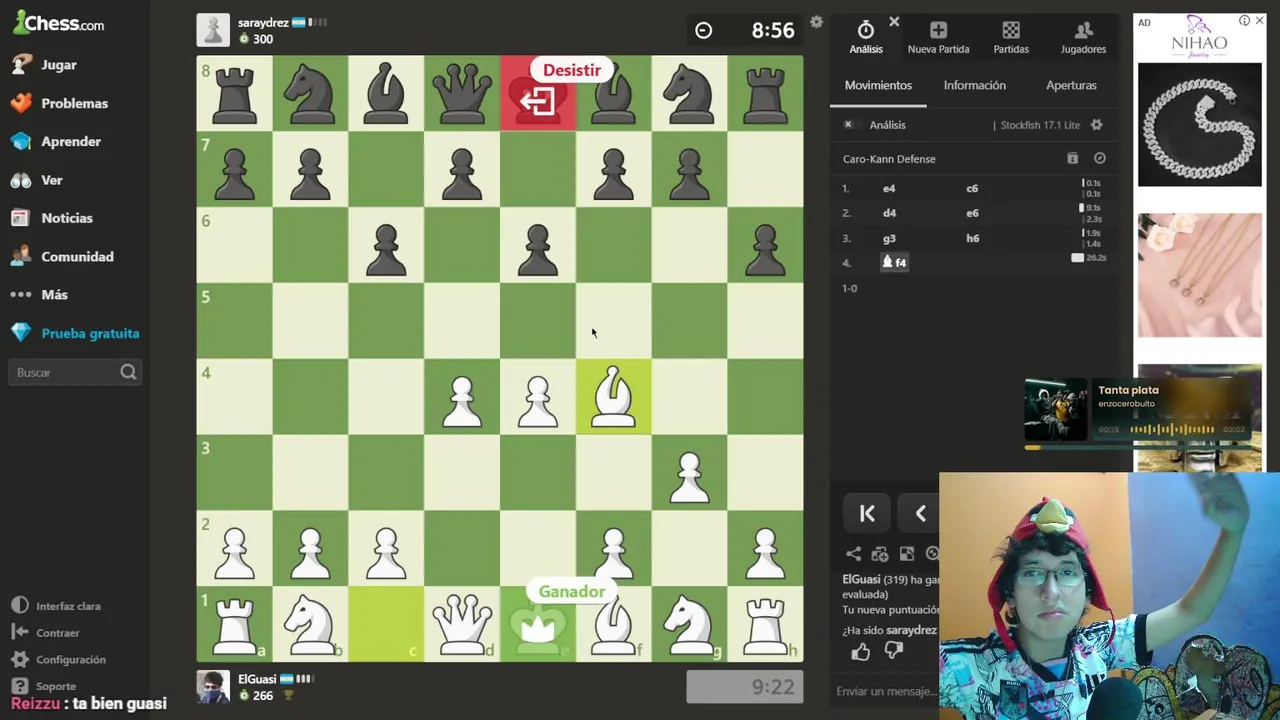Jump to move h6
This screenshot has height=720, width=1280.
(972, 238)
